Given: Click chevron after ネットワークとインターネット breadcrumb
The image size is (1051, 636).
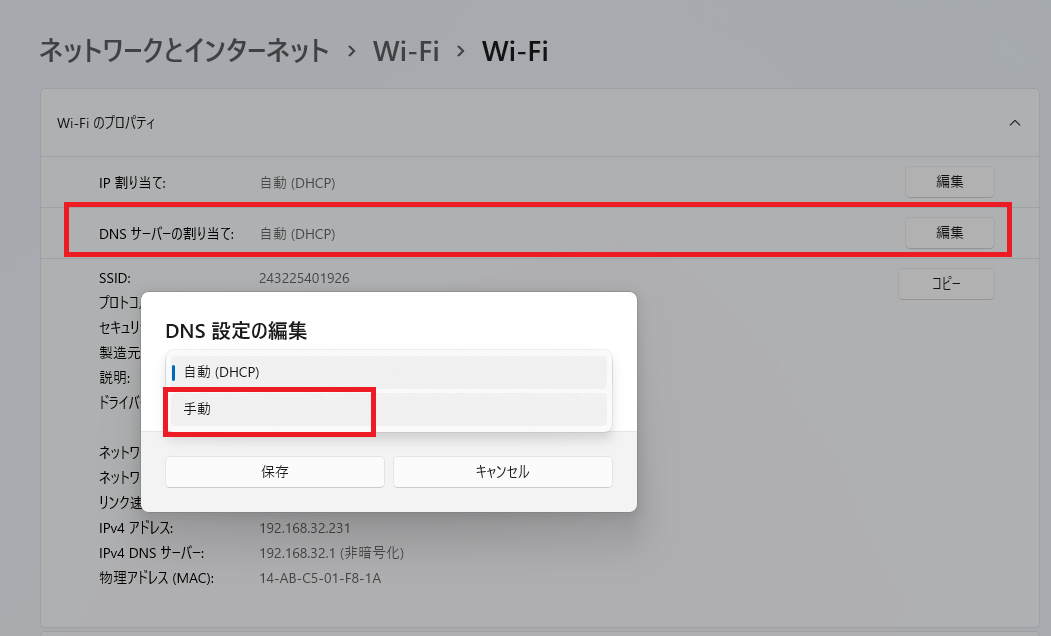Looking at the screenshot, I should tap(351, 52).
